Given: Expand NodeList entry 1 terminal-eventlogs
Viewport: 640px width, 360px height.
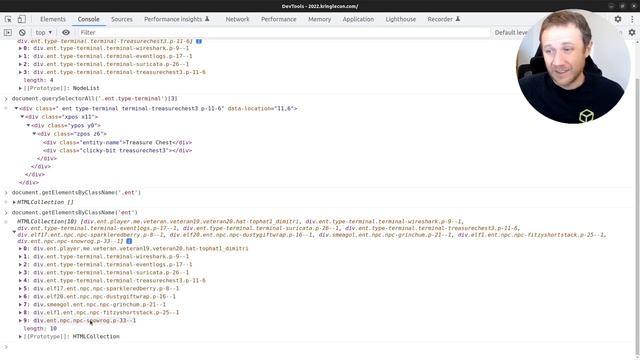Looking at the screenshot, I should pyautogui.click(x=20, y=56).
